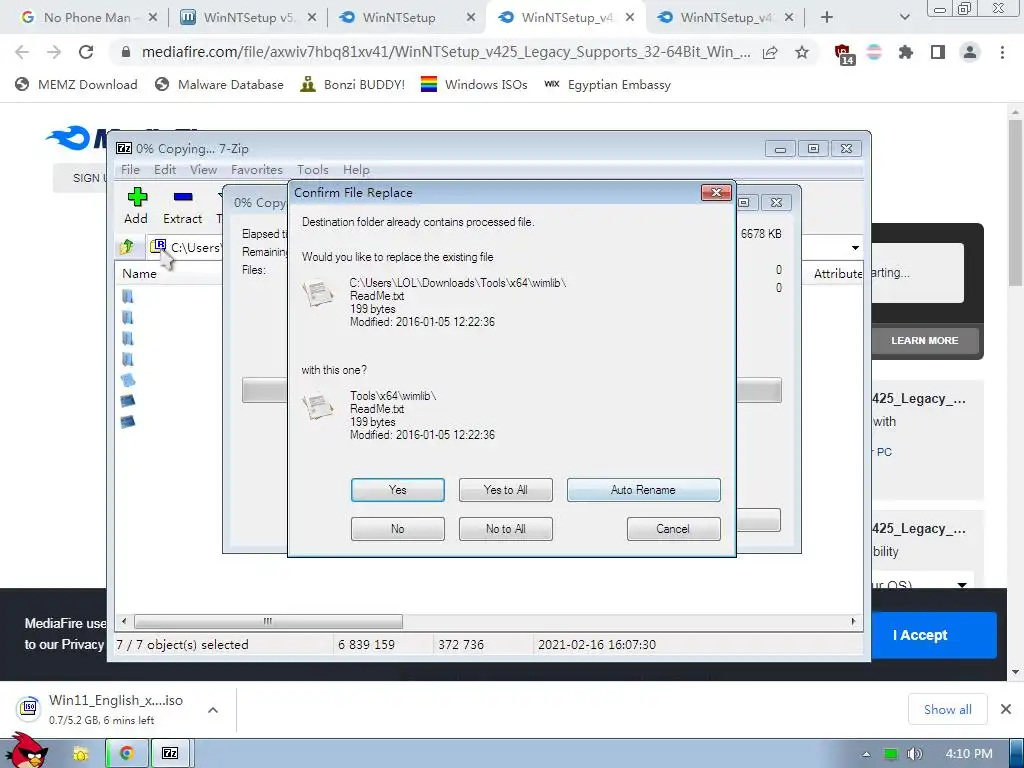Image resolution: width=1024 pixels, height=768 pixels.
Task: Open Favorites menu in 7-Zip
Action: point(257,170)
